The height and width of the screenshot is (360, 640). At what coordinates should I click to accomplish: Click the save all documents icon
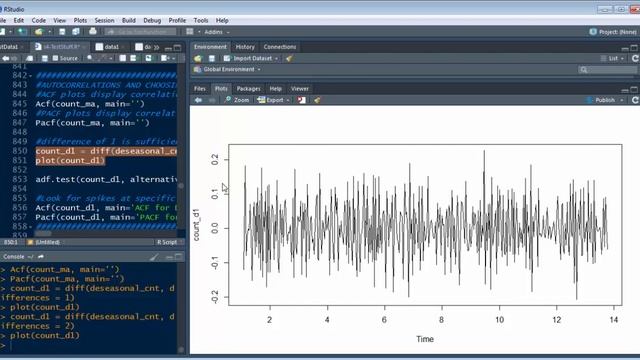[76, 32]
